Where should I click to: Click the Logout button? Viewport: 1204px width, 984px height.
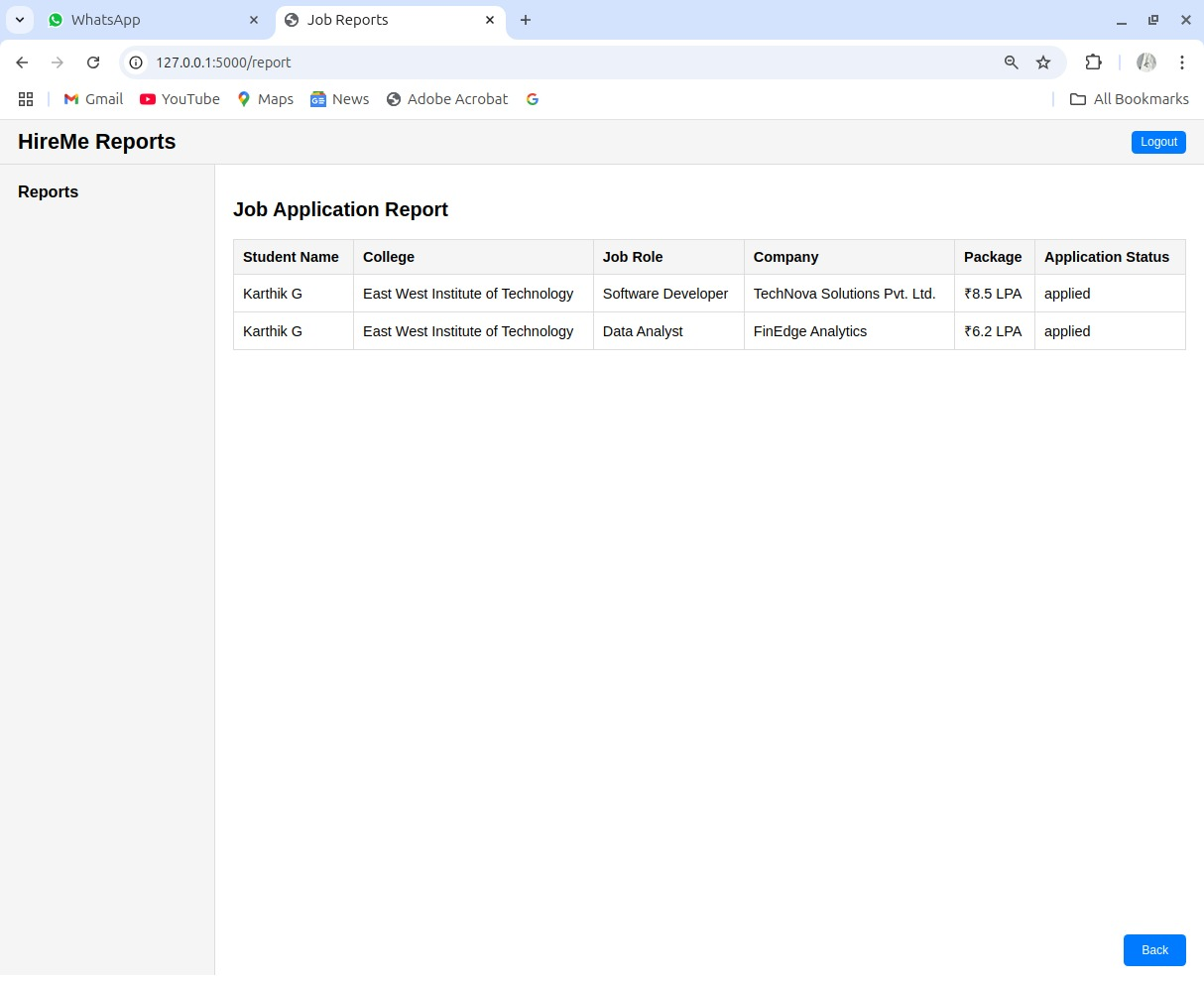pyautogui.click(x=1158, y=142)
